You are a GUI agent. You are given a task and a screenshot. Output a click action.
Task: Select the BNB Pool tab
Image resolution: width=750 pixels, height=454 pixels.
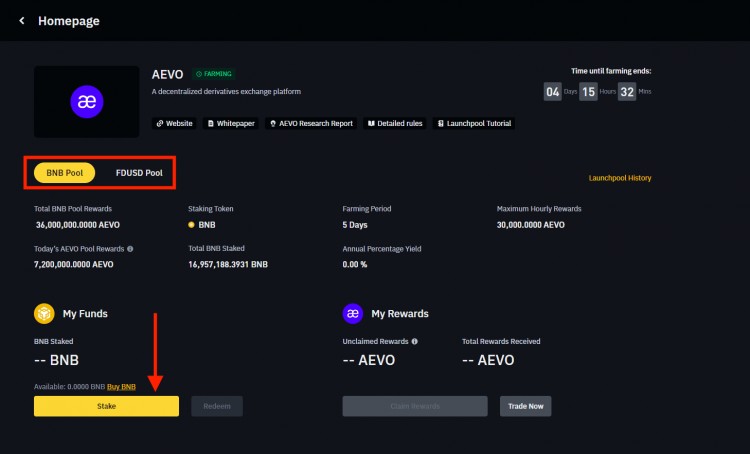tap(65, 173)
